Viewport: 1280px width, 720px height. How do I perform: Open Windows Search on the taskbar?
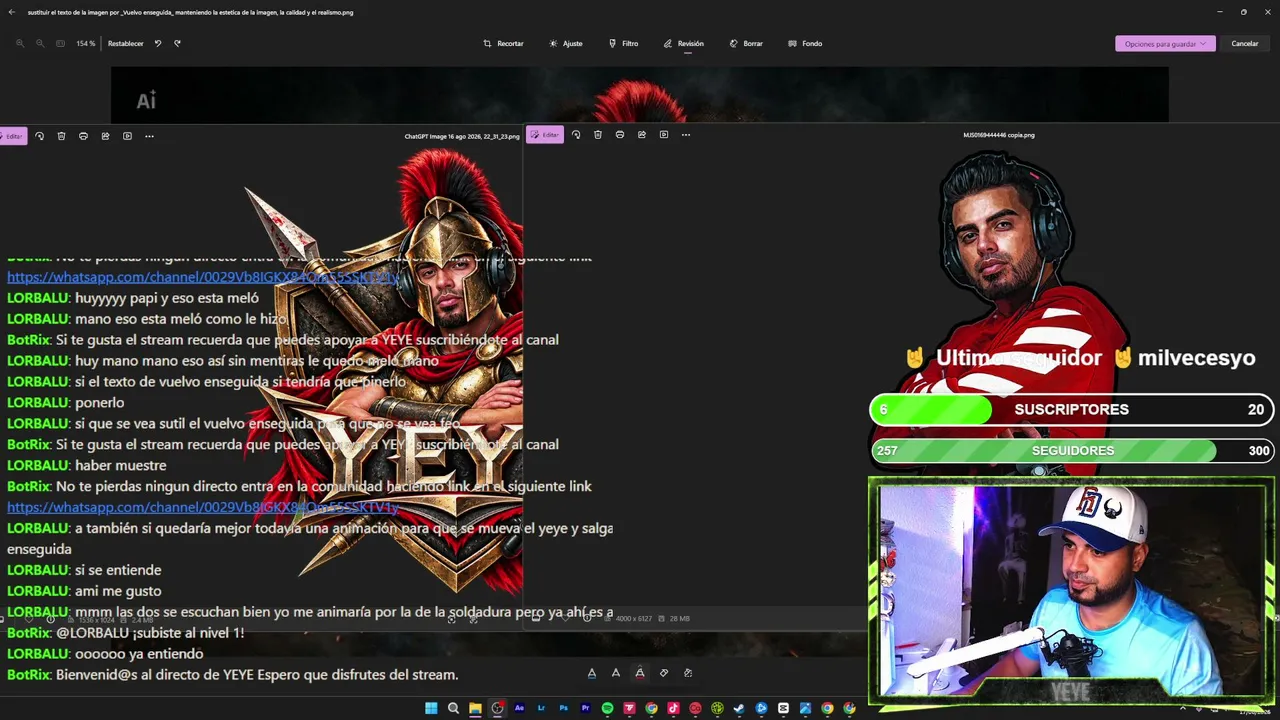tap(453, 709)
